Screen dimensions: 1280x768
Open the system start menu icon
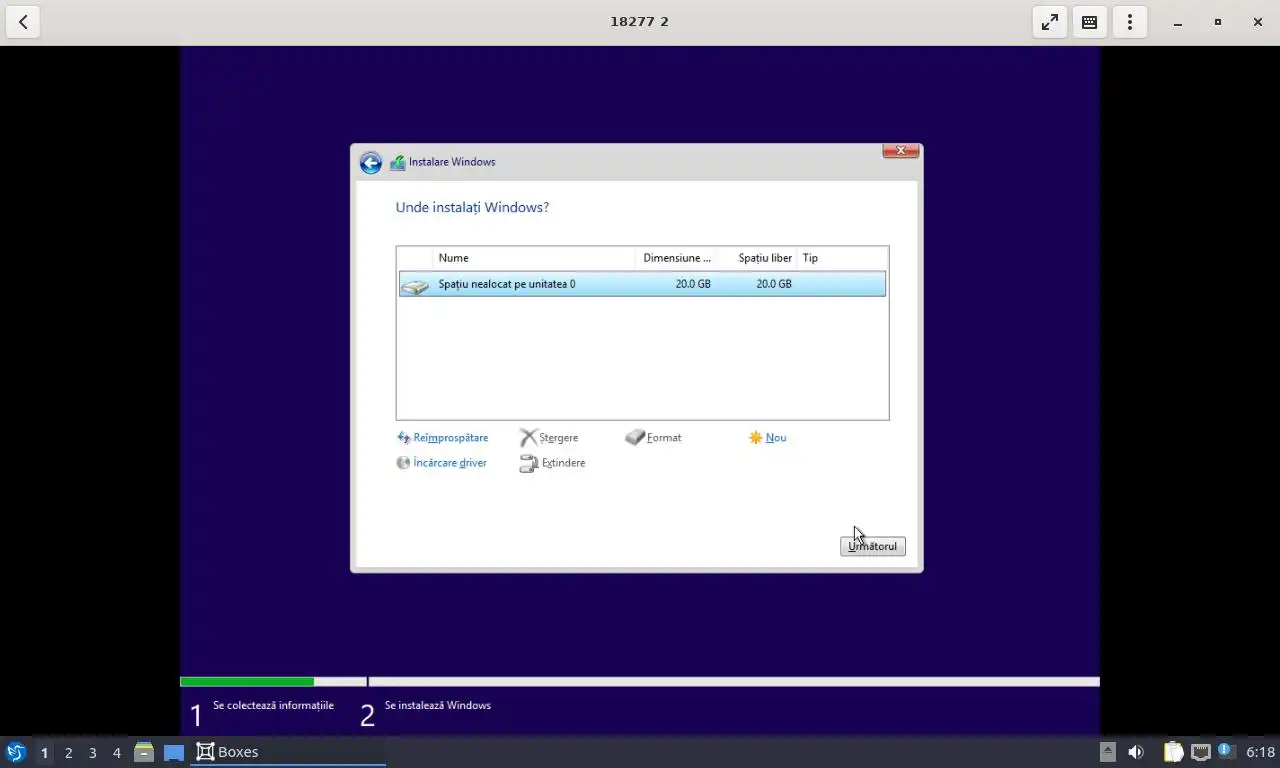click(16, 752)
